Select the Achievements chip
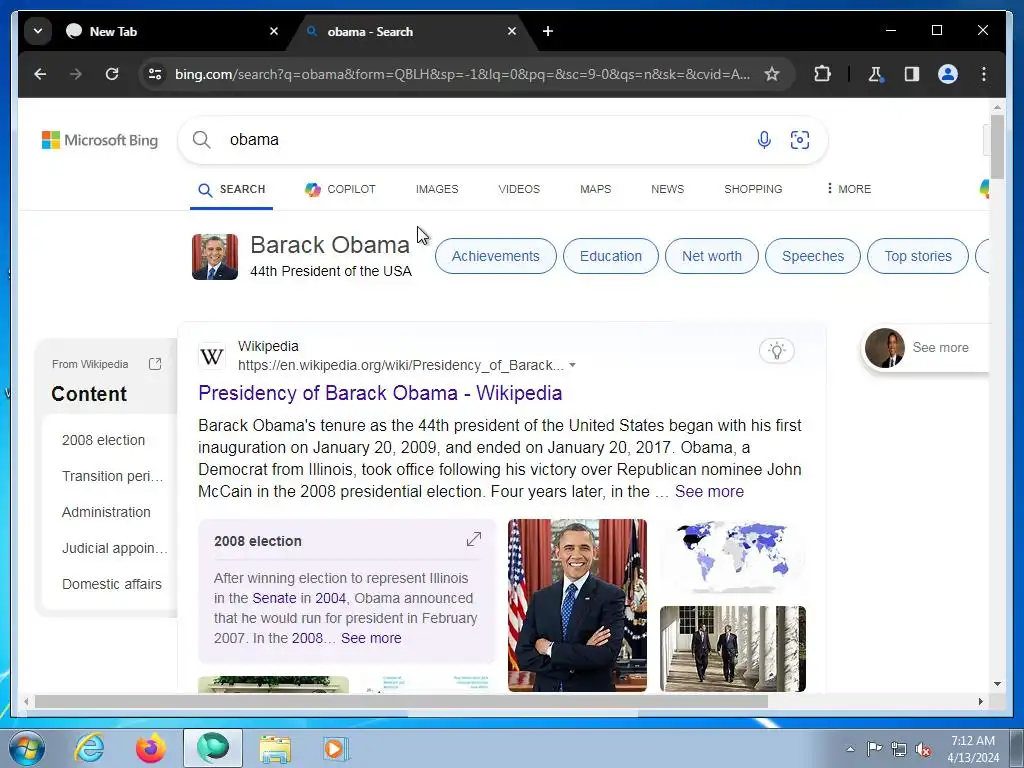Screen dimensions: 1024x768 coord(496,256)
